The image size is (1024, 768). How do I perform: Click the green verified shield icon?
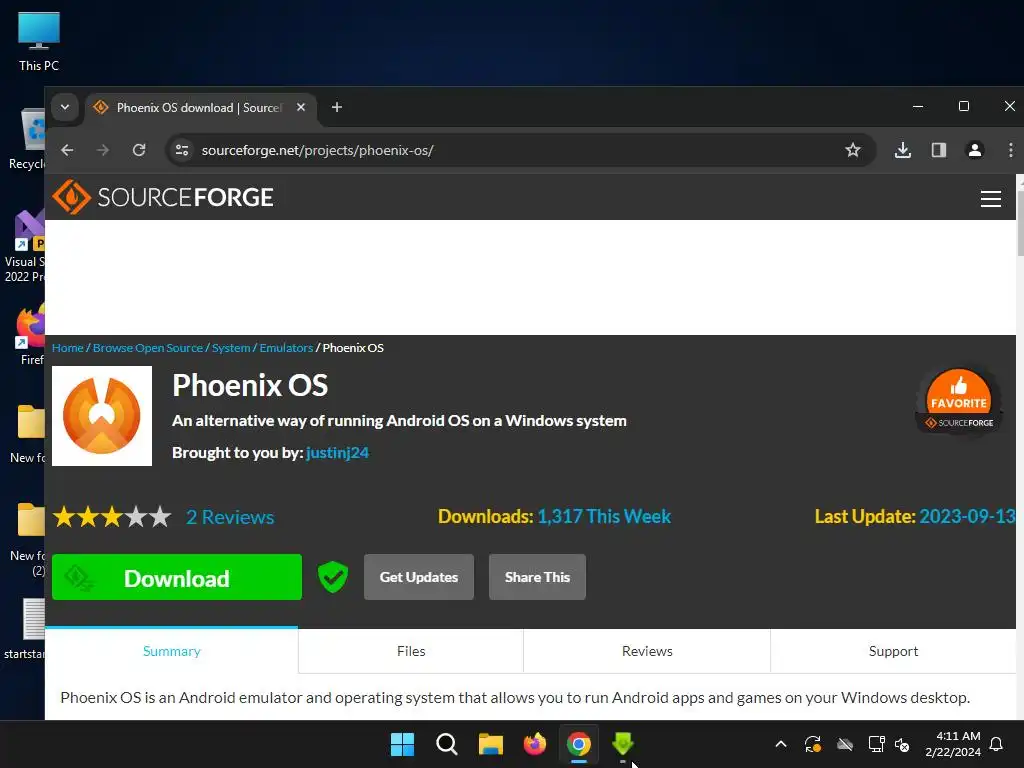[332, 577]
